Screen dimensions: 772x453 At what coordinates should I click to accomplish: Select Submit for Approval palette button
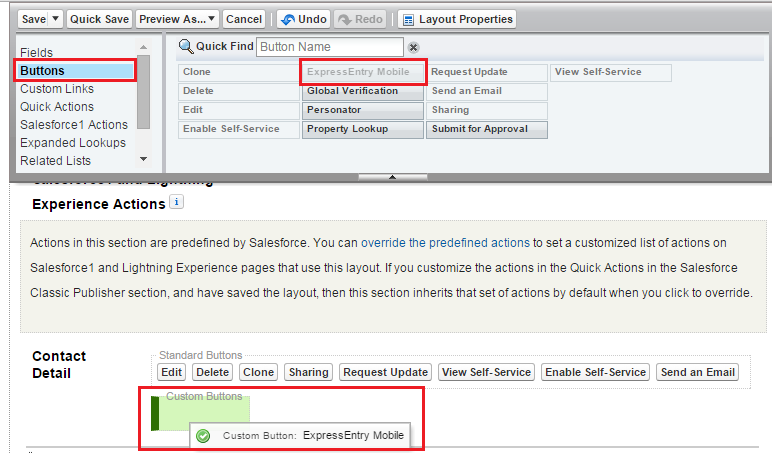point(487,129)
